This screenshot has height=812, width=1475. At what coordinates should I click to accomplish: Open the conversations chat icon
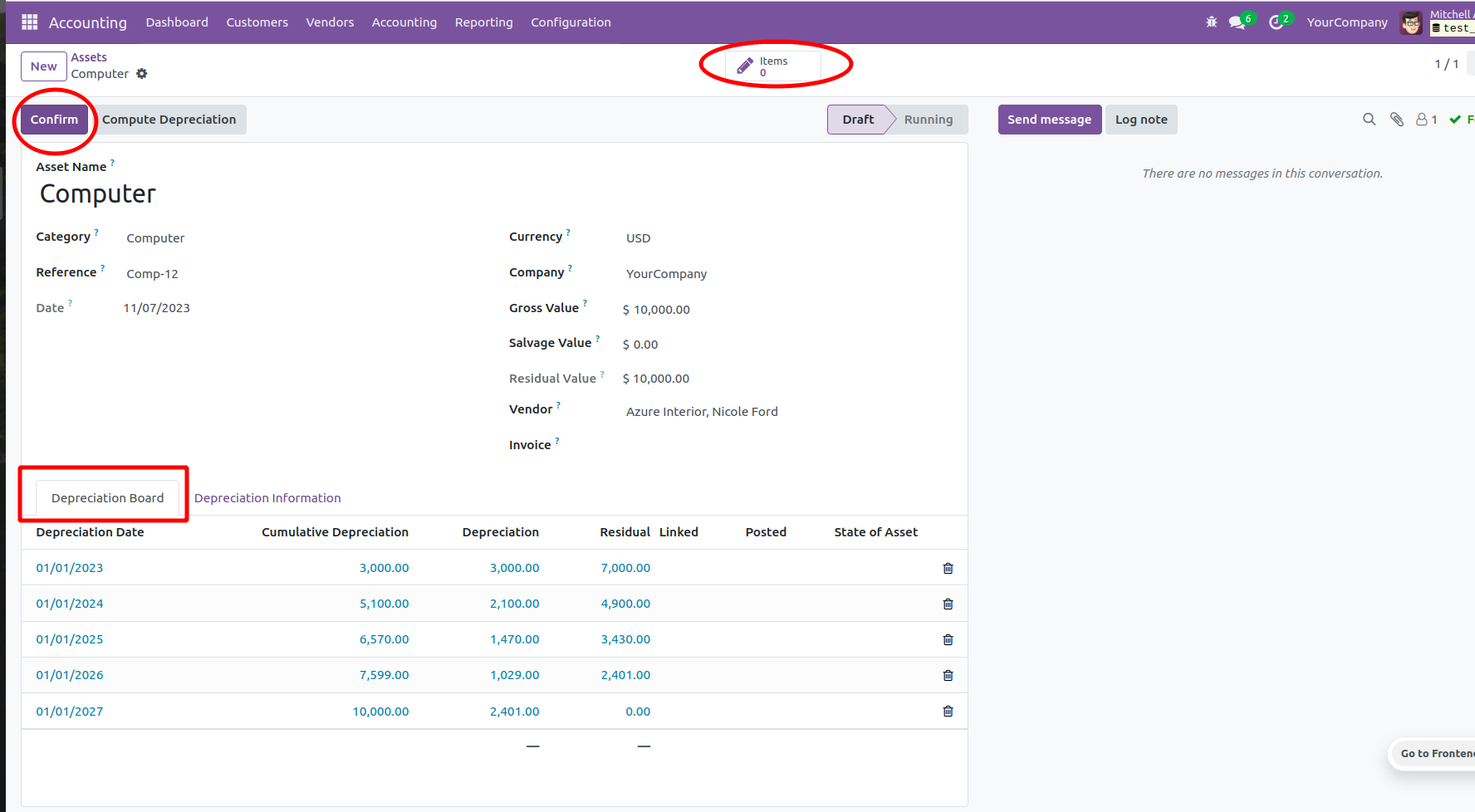1237,22
